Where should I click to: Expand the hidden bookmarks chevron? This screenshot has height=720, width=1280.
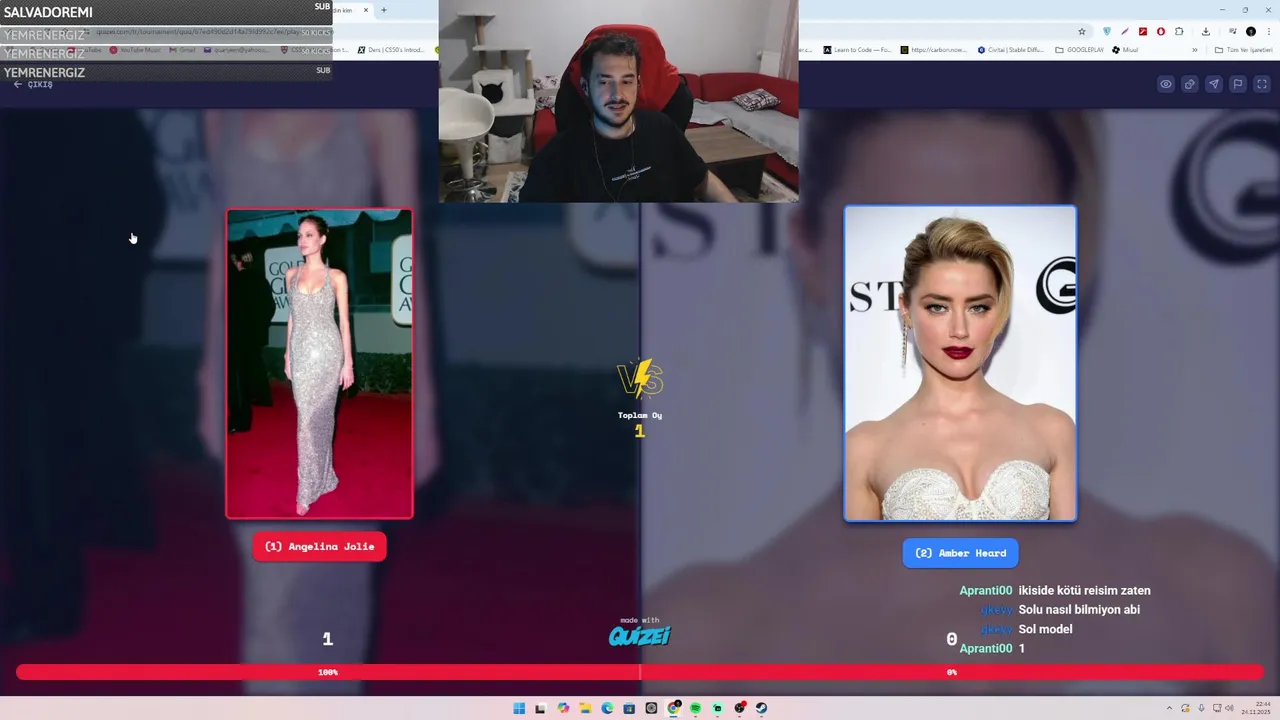[x=1195, y=50]
